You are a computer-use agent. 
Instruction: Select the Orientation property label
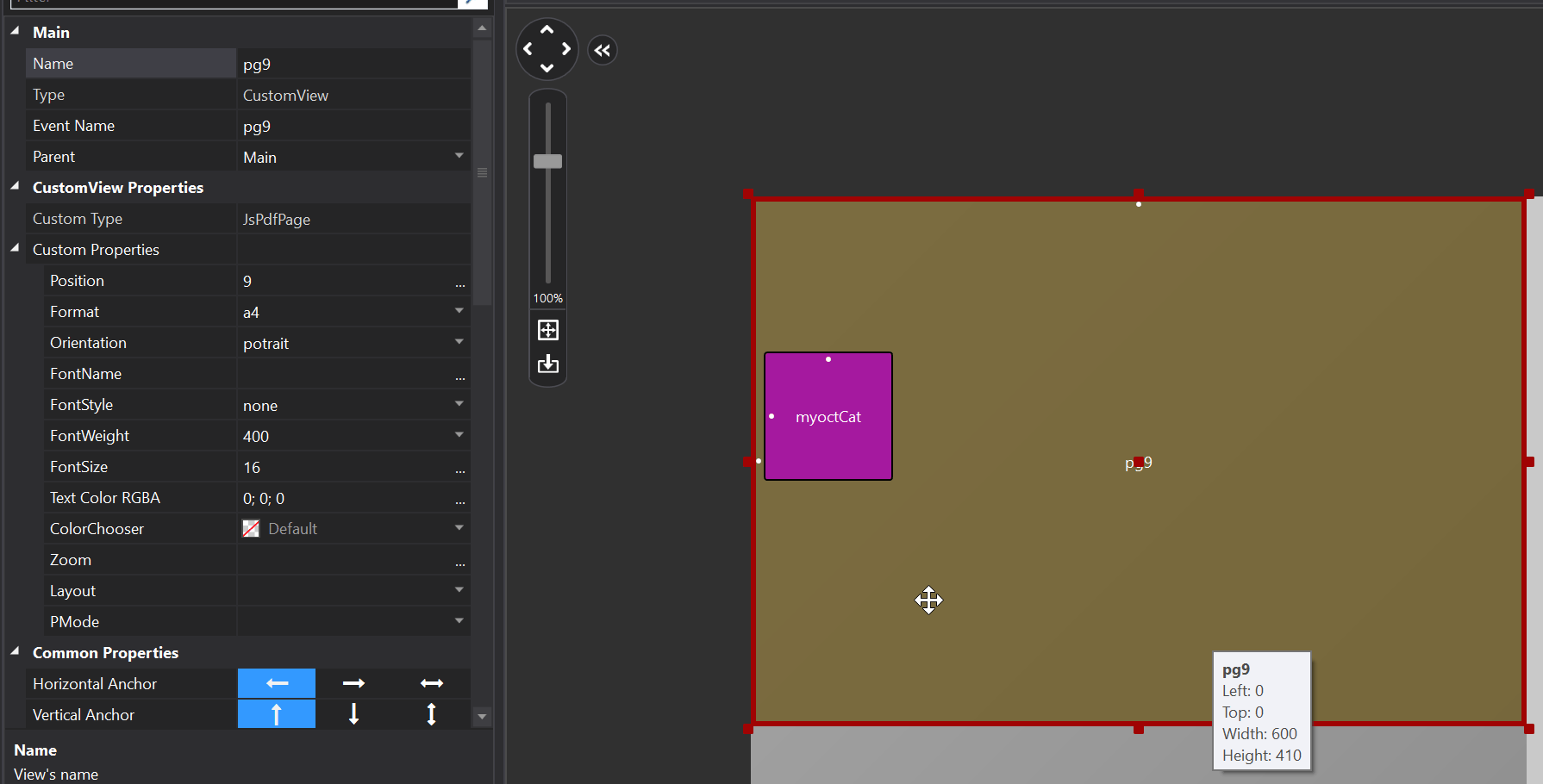click(88, 343)
